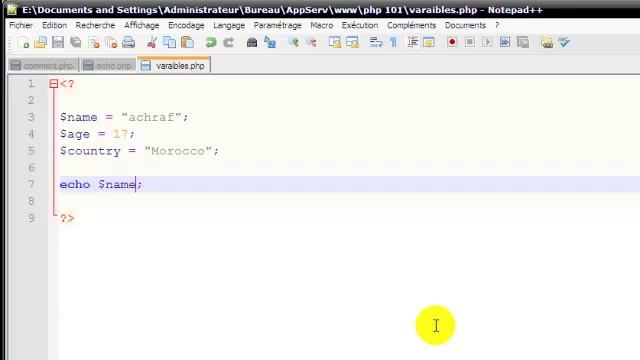Click line number 2 in the margin
Screen dimensions: 640x360
coord(31,100)
